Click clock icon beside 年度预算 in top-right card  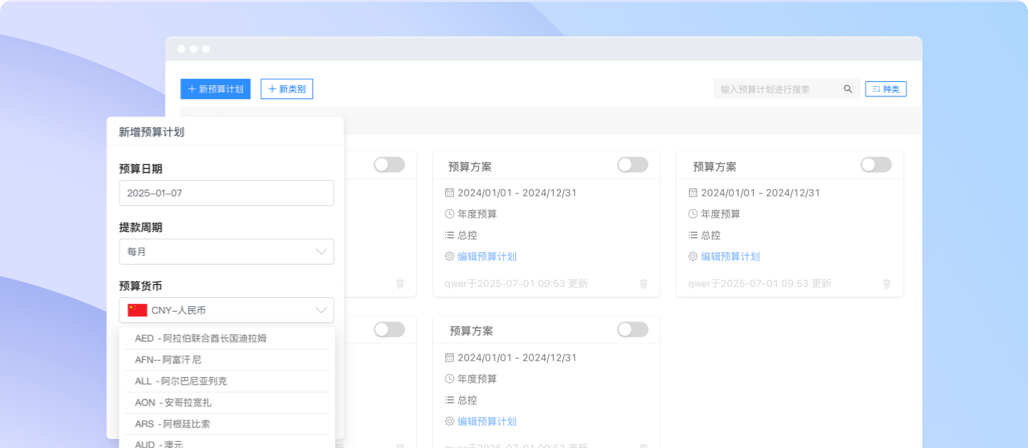(x=693, y=214)
